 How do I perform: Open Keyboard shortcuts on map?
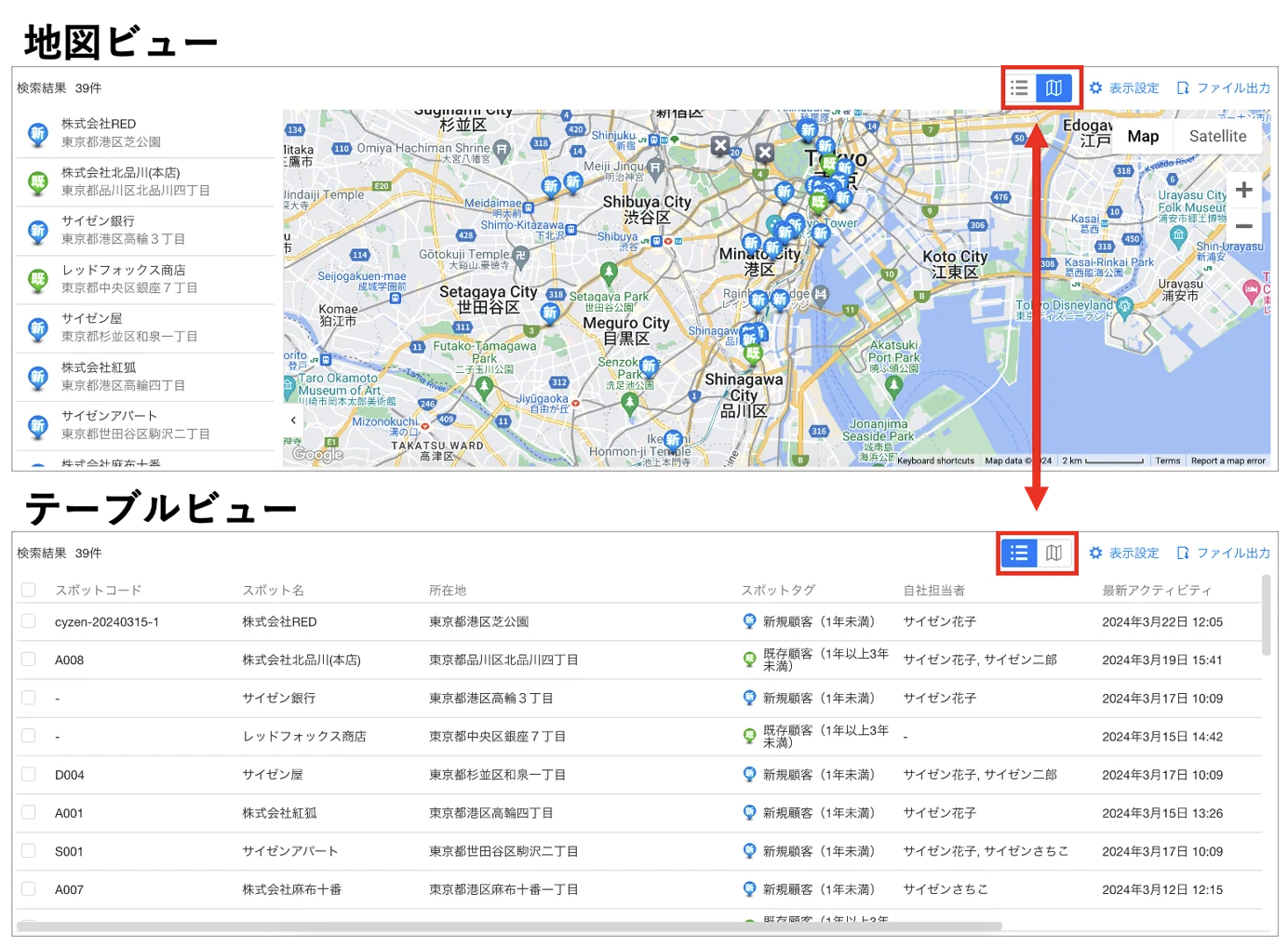[935, 460]
